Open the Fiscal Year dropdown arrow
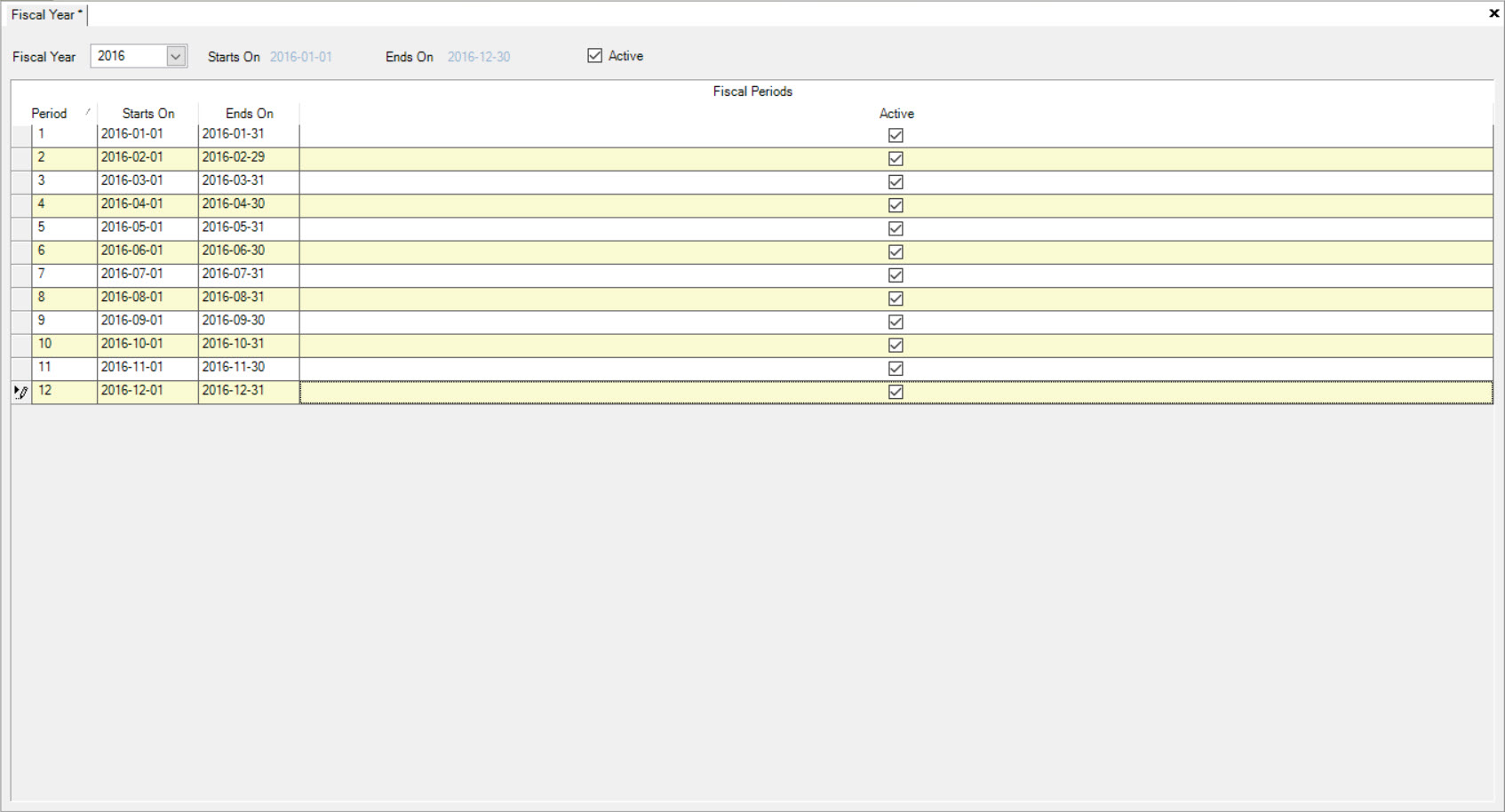 [176, 56]
